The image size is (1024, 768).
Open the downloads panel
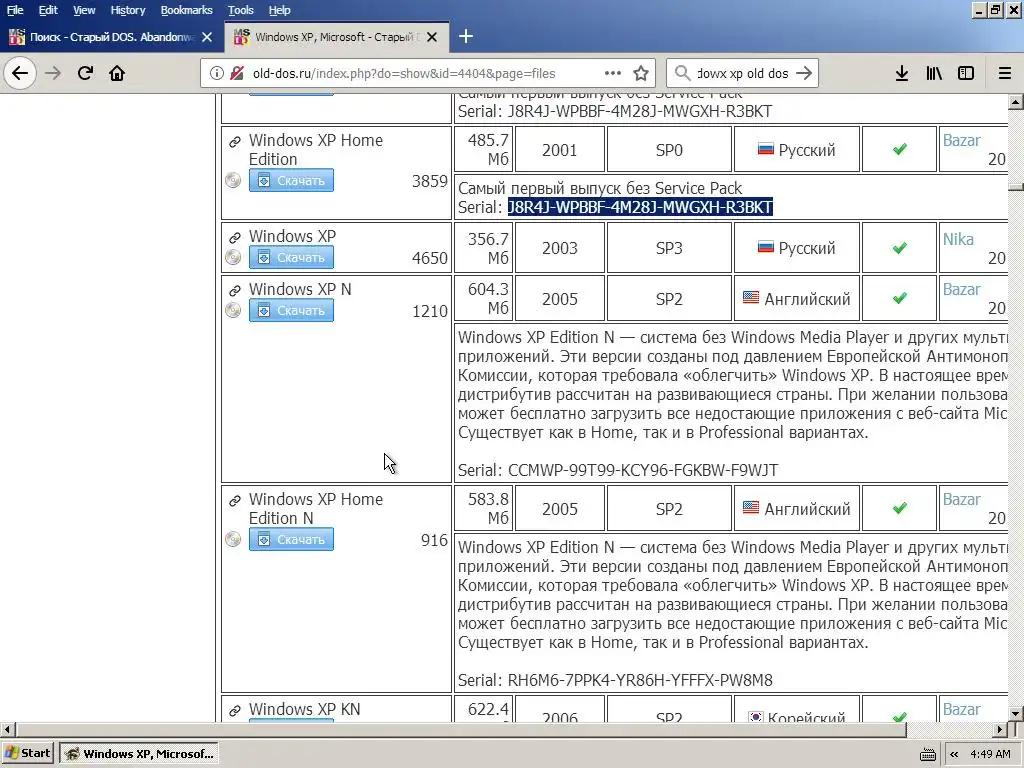point(902,73)
